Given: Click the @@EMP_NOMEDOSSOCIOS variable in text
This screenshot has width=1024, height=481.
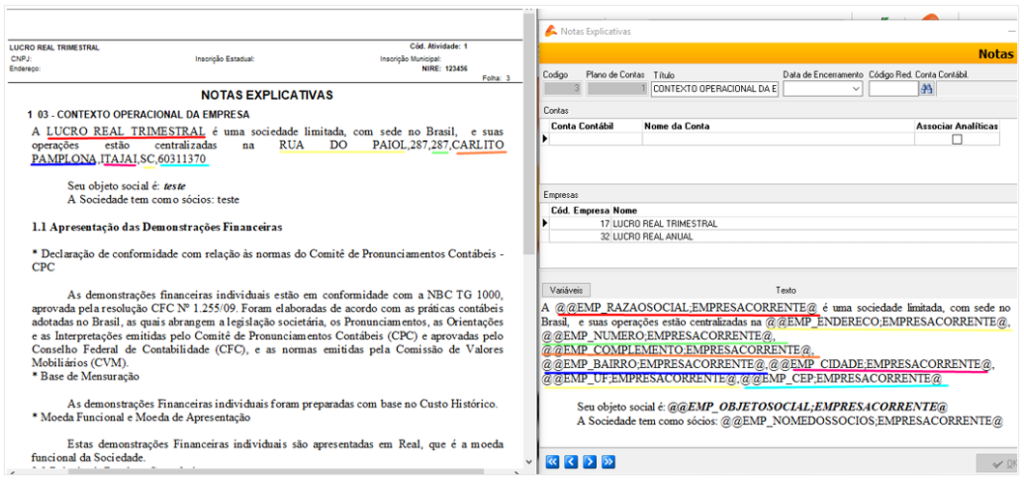Looking at the screenshot, I should 861,422.
